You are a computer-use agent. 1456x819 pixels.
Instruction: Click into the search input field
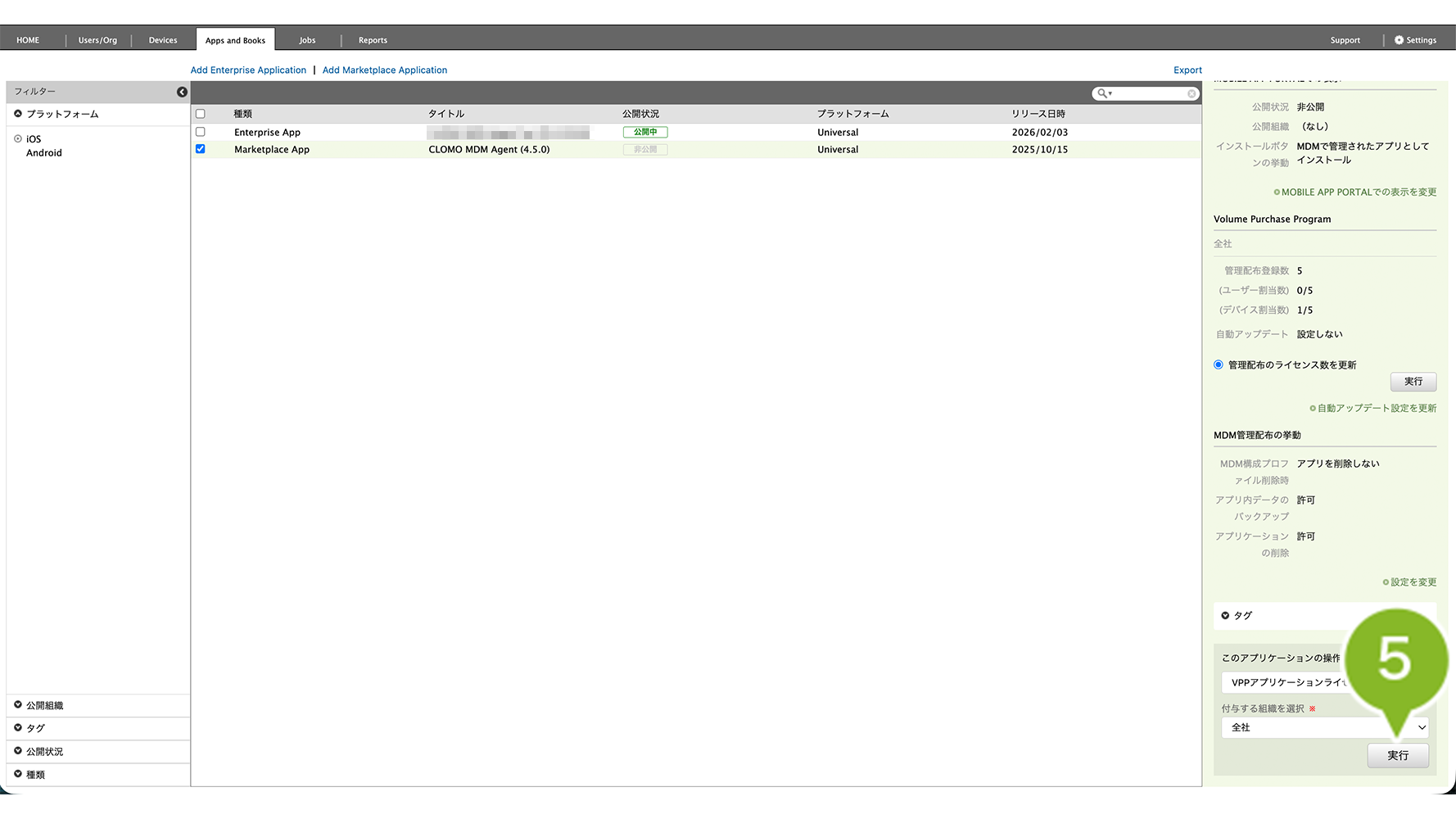[1148, 93]
